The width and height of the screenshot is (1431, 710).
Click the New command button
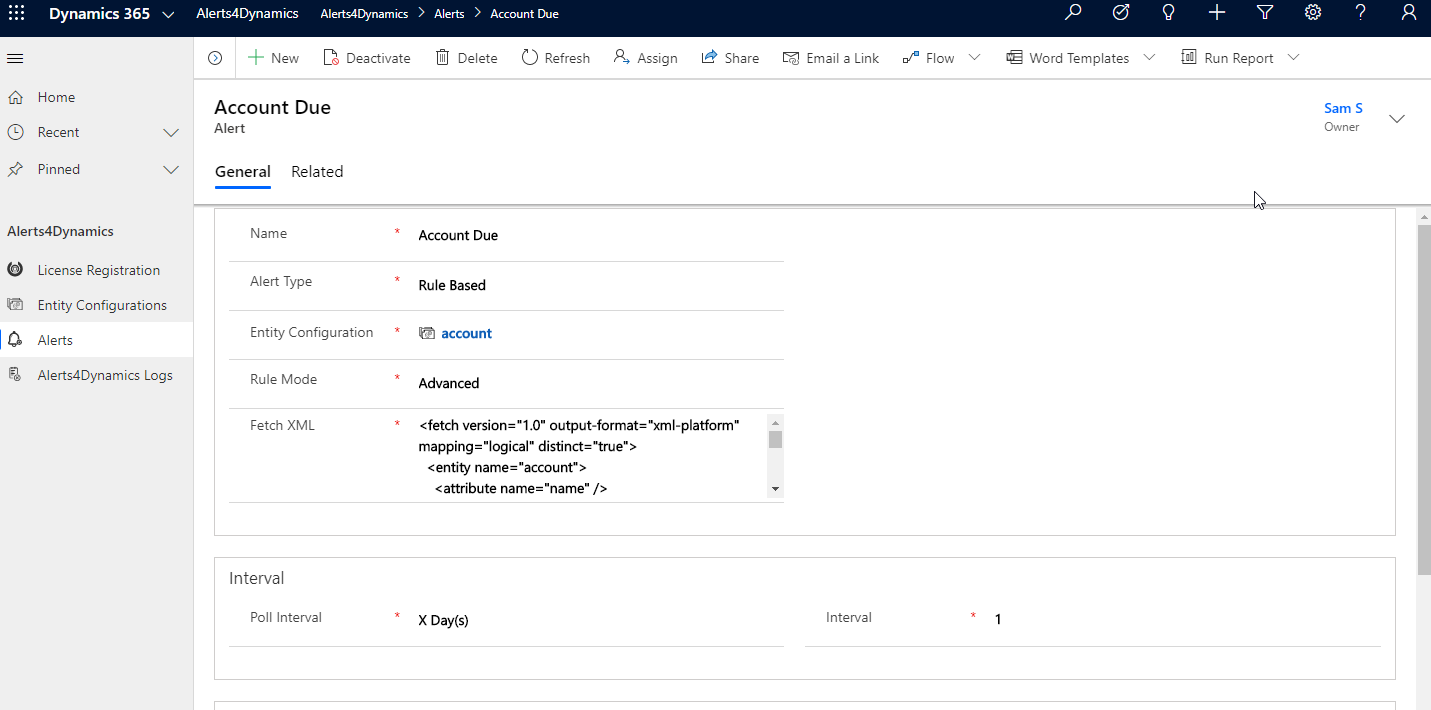(x=273, y=58)
